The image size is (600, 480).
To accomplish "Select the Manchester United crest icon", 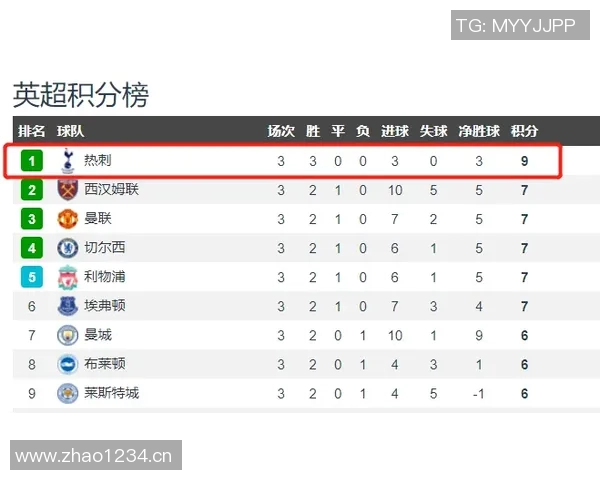I will 67,219.
